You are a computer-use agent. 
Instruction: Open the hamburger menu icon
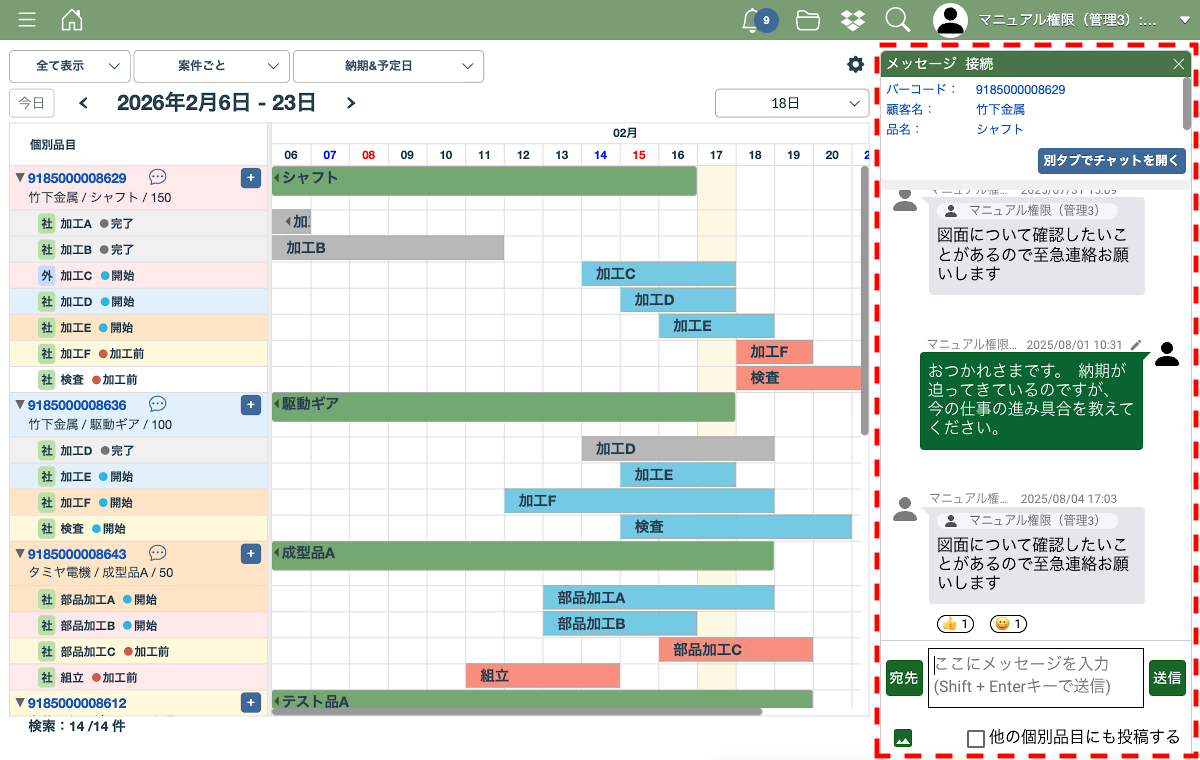tap(27, 20)
